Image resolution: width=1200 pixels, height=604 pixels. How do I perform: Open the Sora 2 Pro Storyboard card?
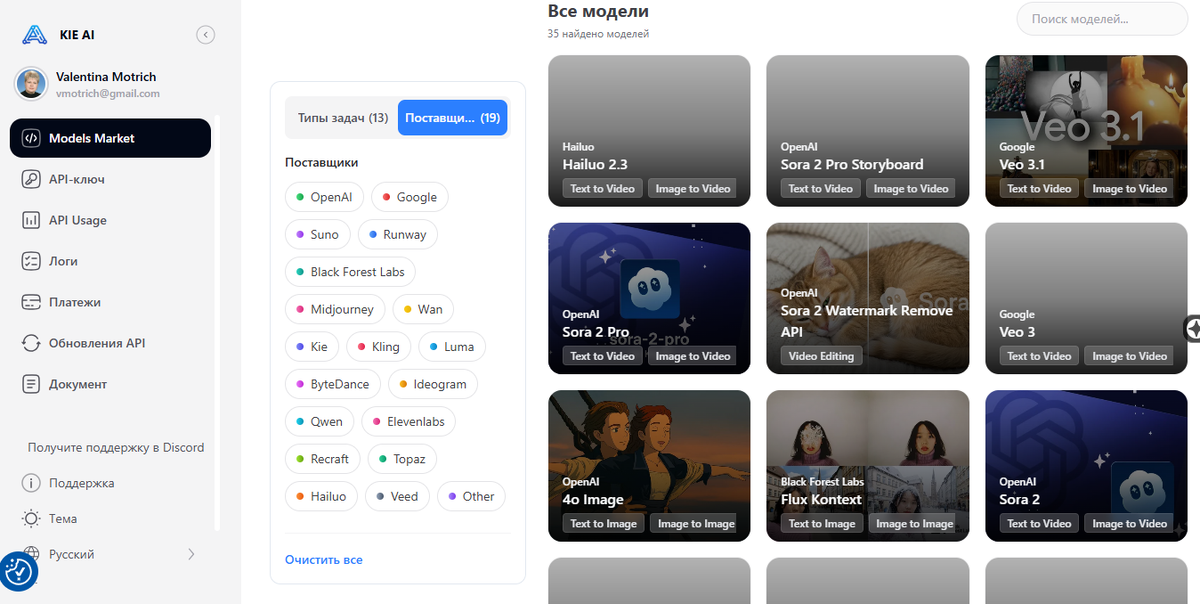pyautogui.click(x=868, y=131)
